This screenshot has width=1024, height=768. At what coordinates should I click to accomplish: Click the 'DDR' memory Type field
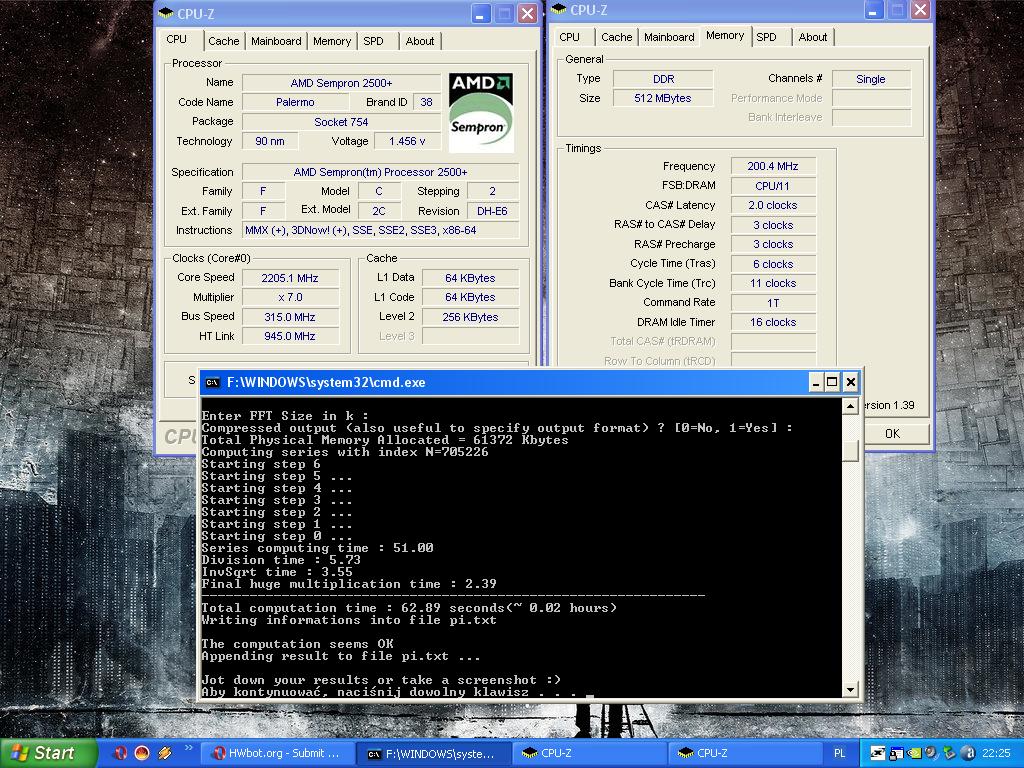click(664, 79)
